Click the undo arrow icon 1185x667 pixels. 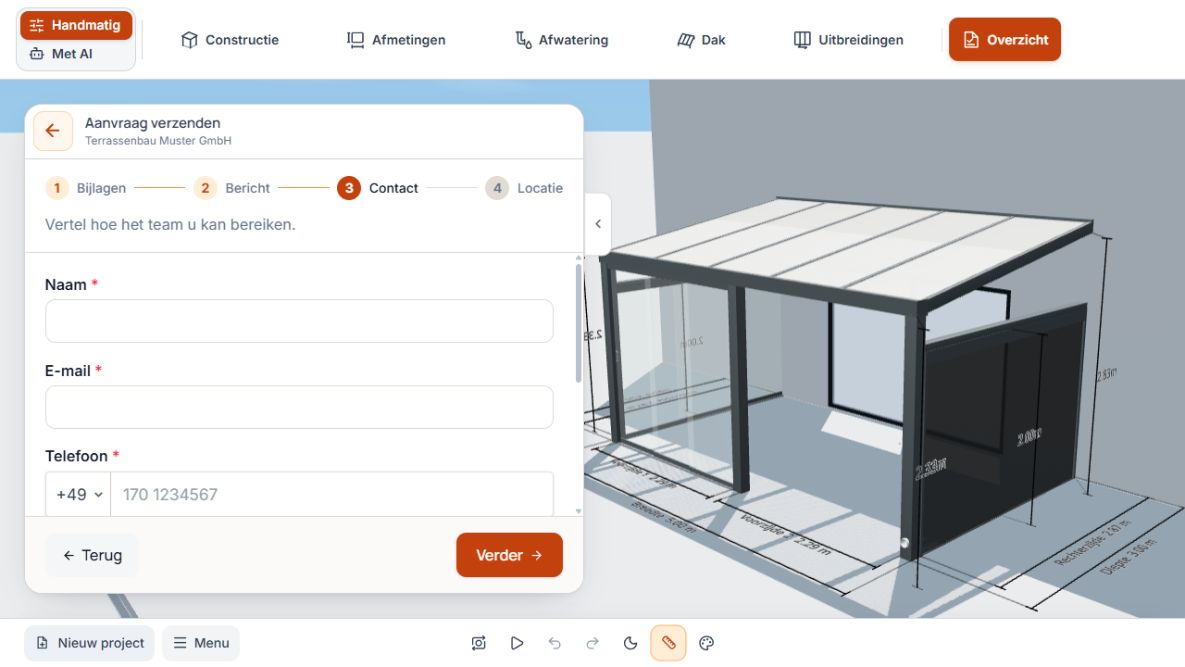tap(555, 643)
